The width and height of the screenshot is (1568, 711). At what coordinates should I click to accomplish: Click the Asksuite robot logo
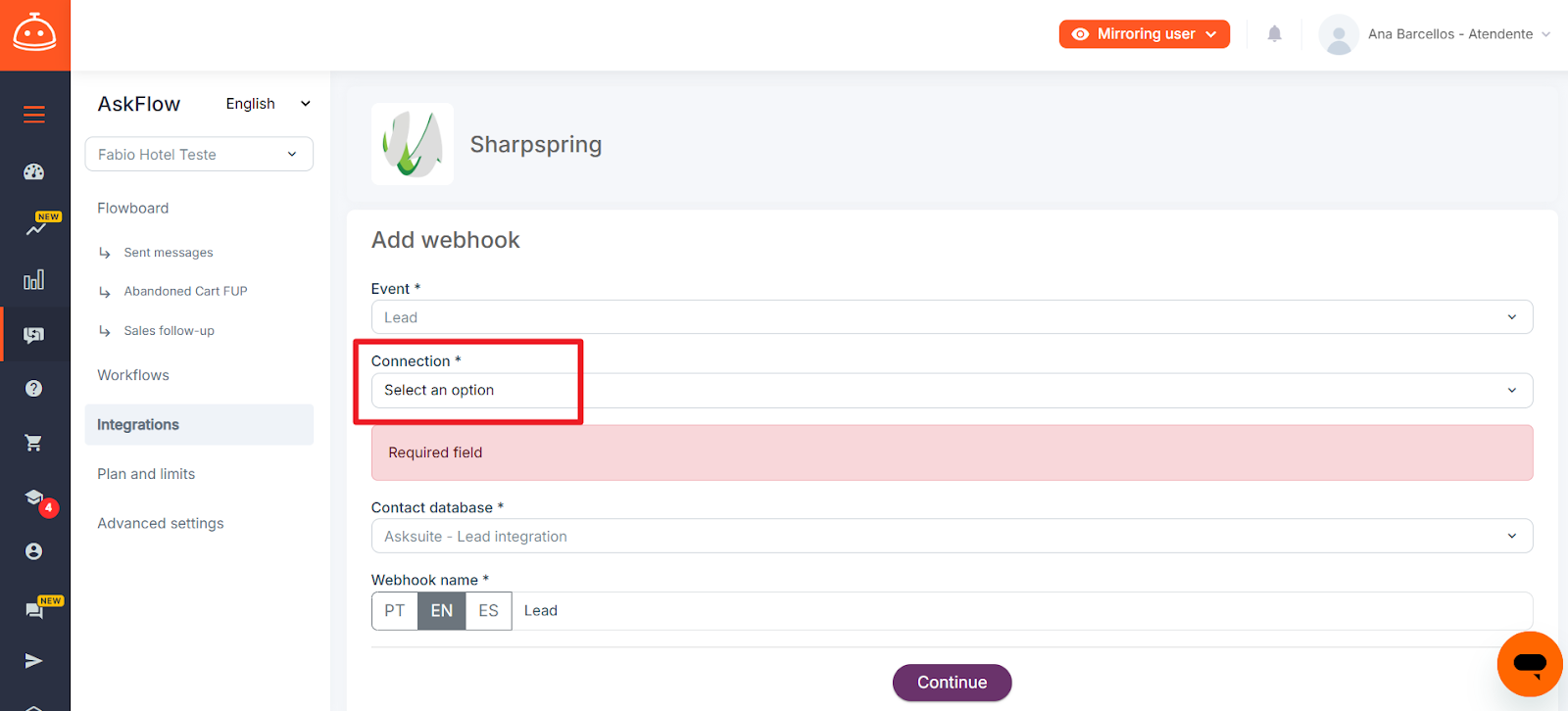click(x=34, y=33)
